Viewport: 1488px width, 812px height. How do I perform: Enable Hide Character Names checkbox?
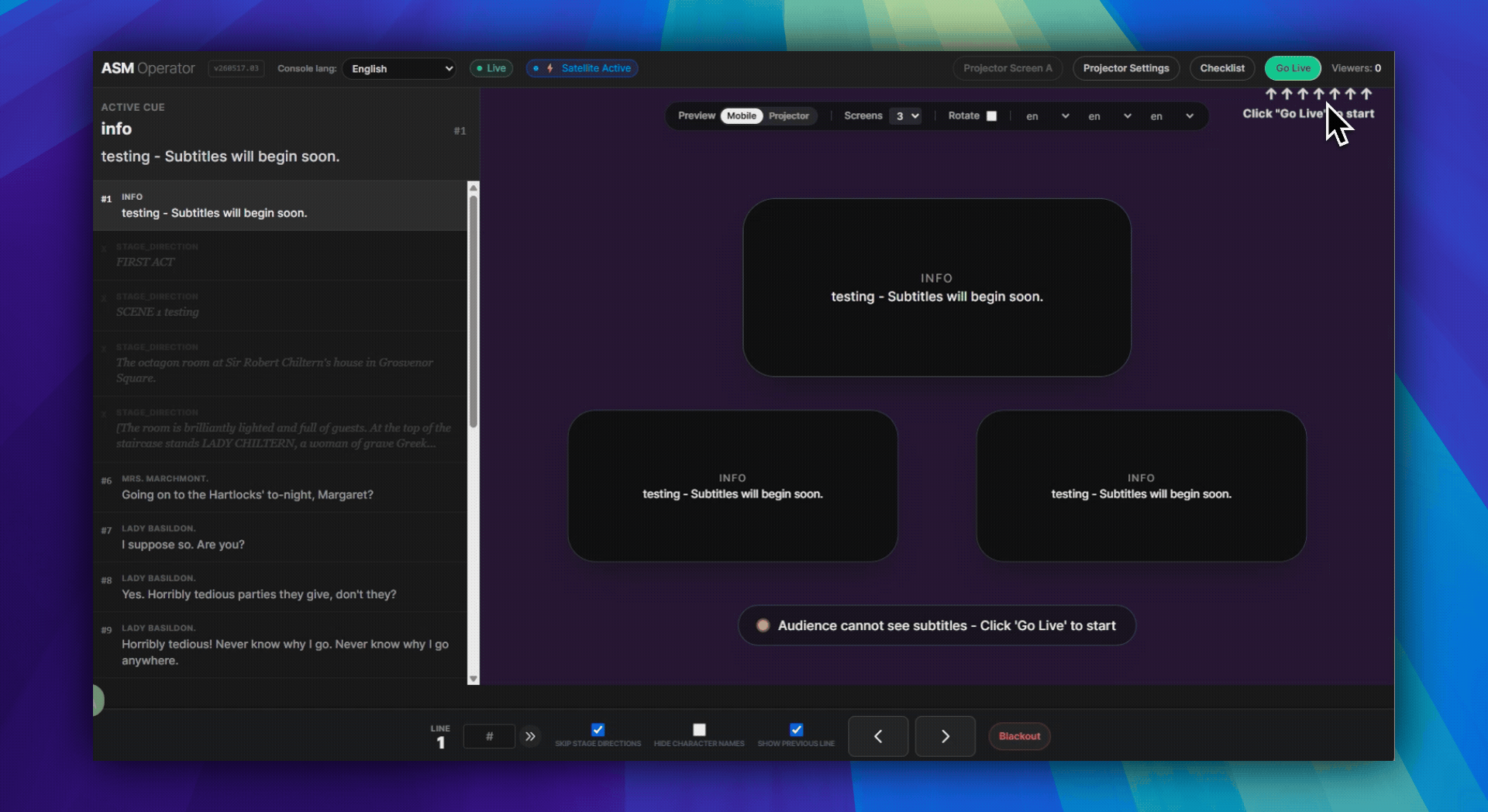coord(699,730)
